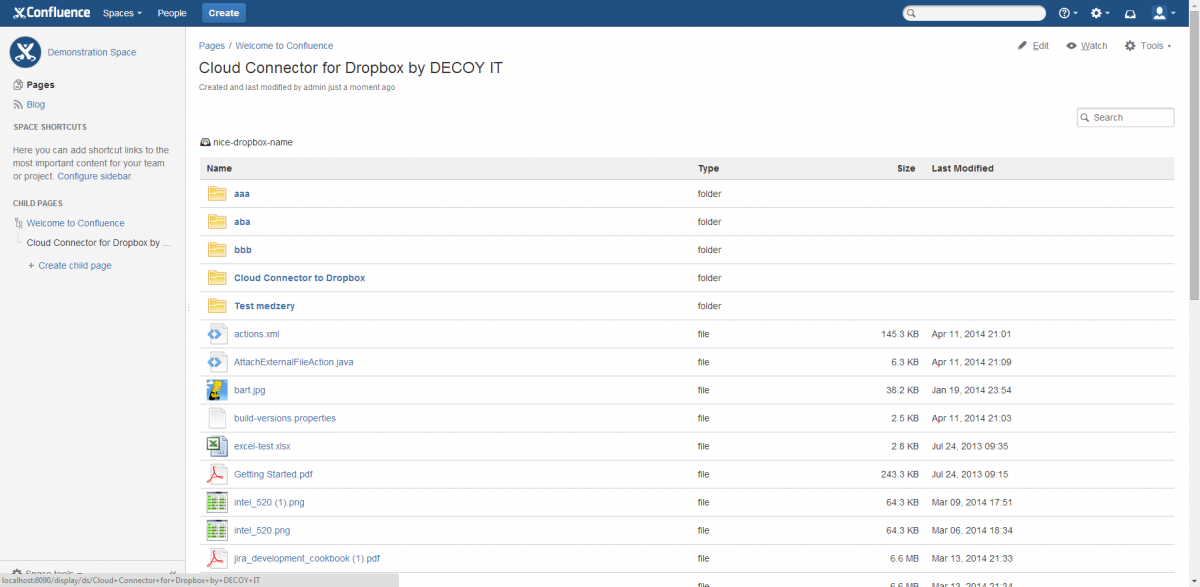Click the folder icon next to Test medzery
Screen dimensions: 1200x587
217,306
